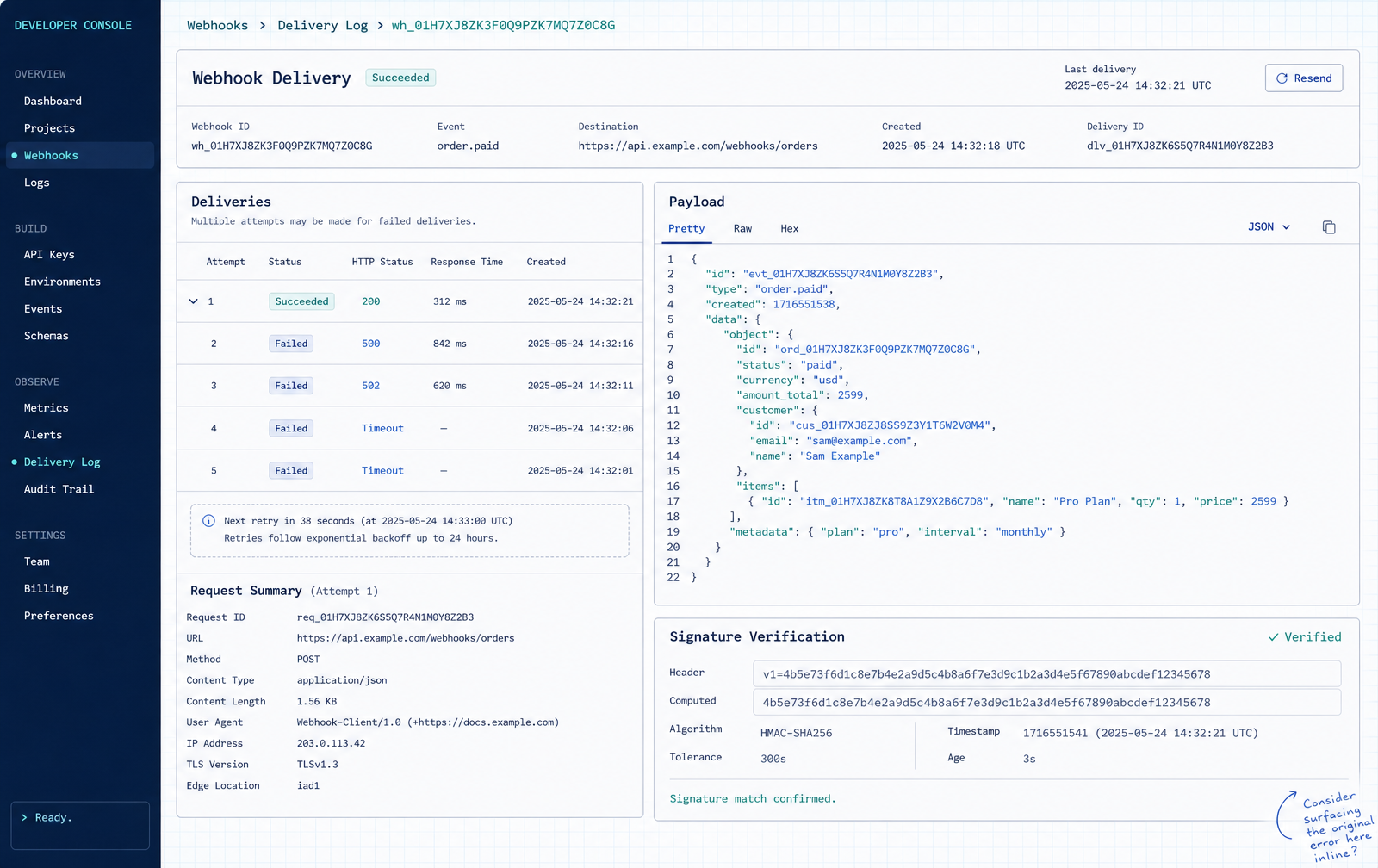Screen dimensions: 1378x868
Task: Open Projects in the sidebar
Action: pyautogui.click(x=49, y=128)
